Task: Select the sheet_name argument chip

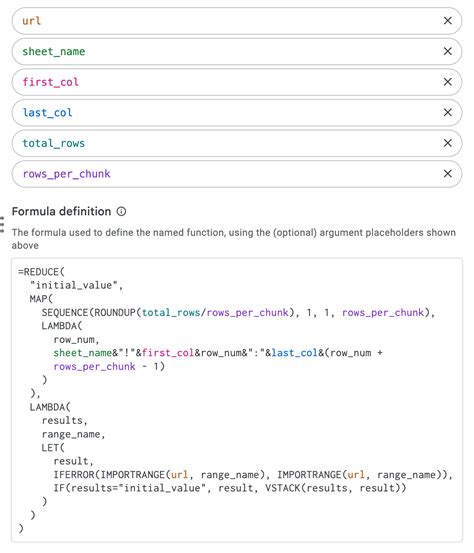Action: click(x=237, y=51)
